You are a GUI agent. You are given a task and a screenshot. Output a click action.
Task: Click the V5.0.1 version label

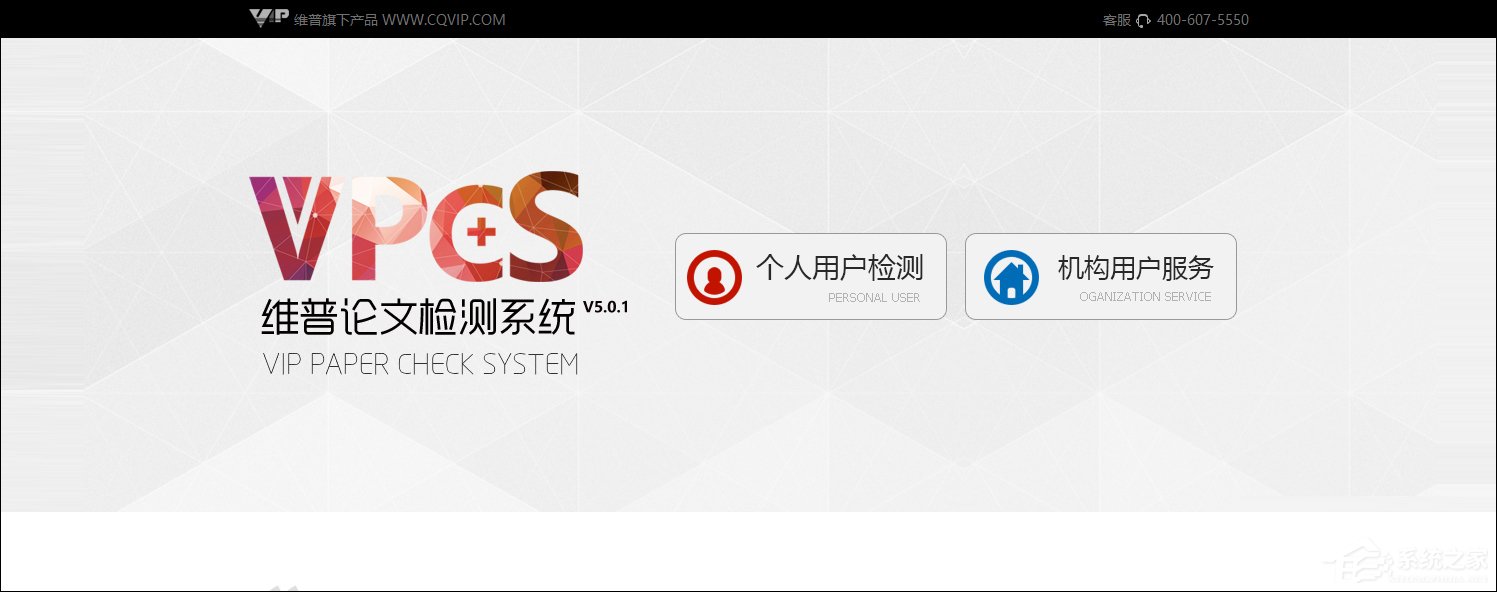click(x=606, y=305)
